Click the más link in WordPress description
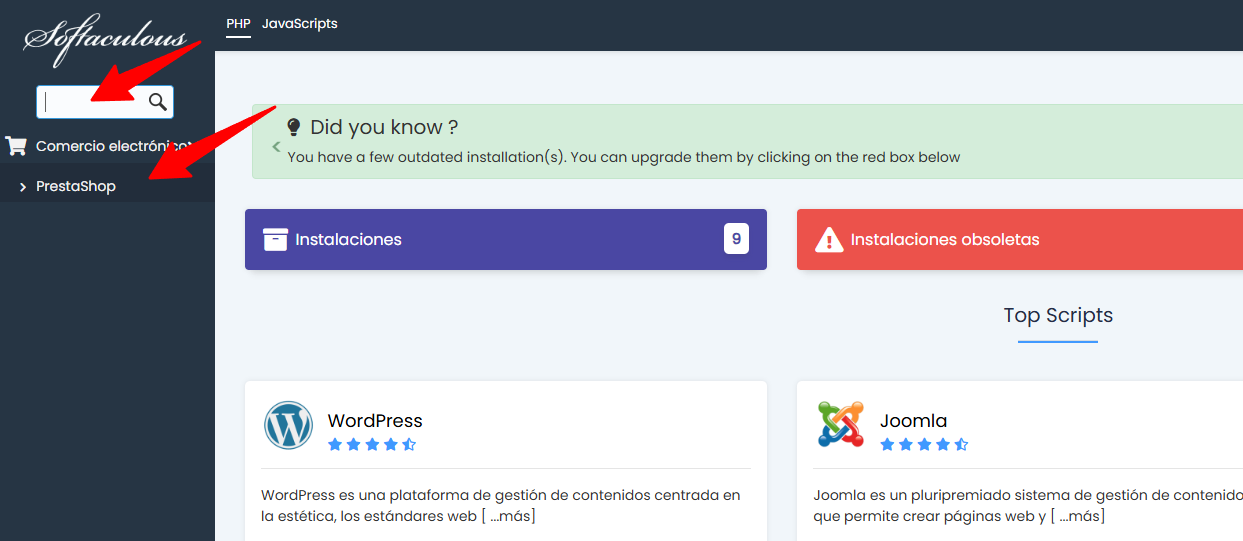 (512, 516)
